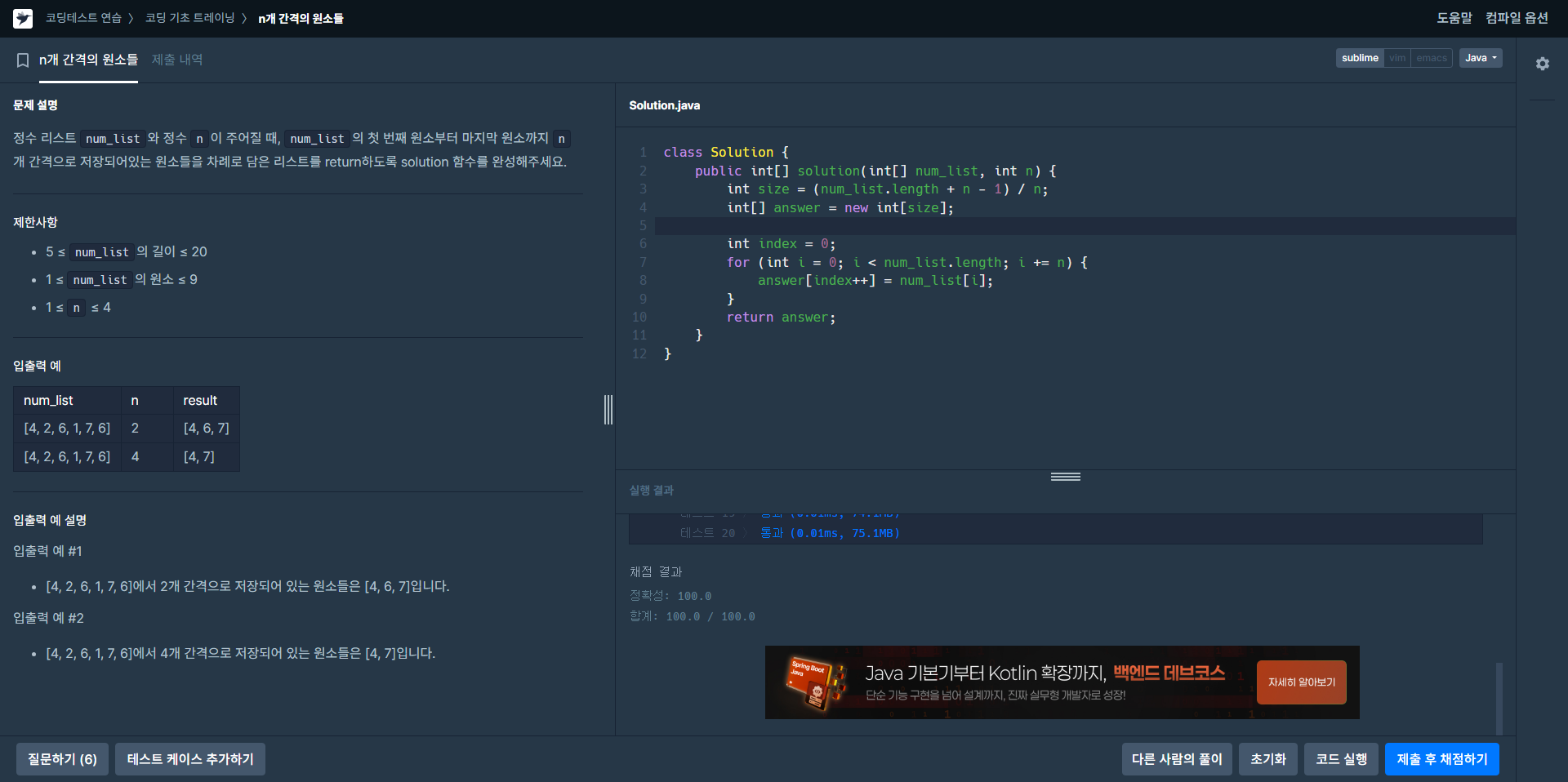Switch editor keymap to emacs
The width and height of the screenshot is (1568, 782).
click(x=1432, y=58)
